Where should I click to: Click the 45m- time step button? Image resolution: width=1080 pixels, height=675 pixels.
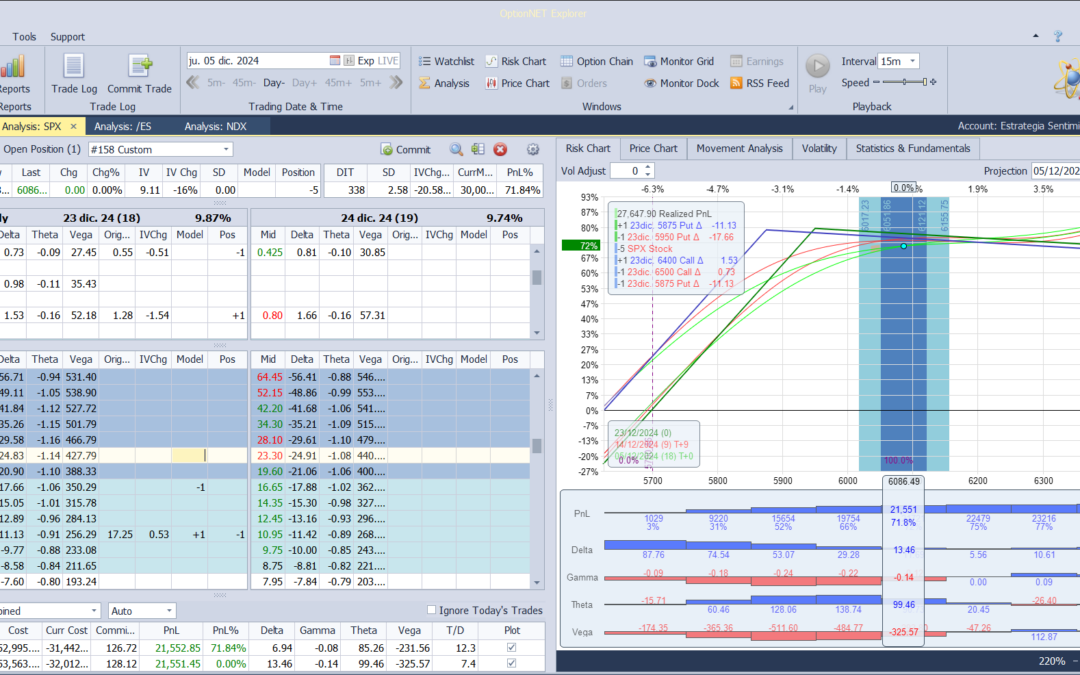pos(244,83)
